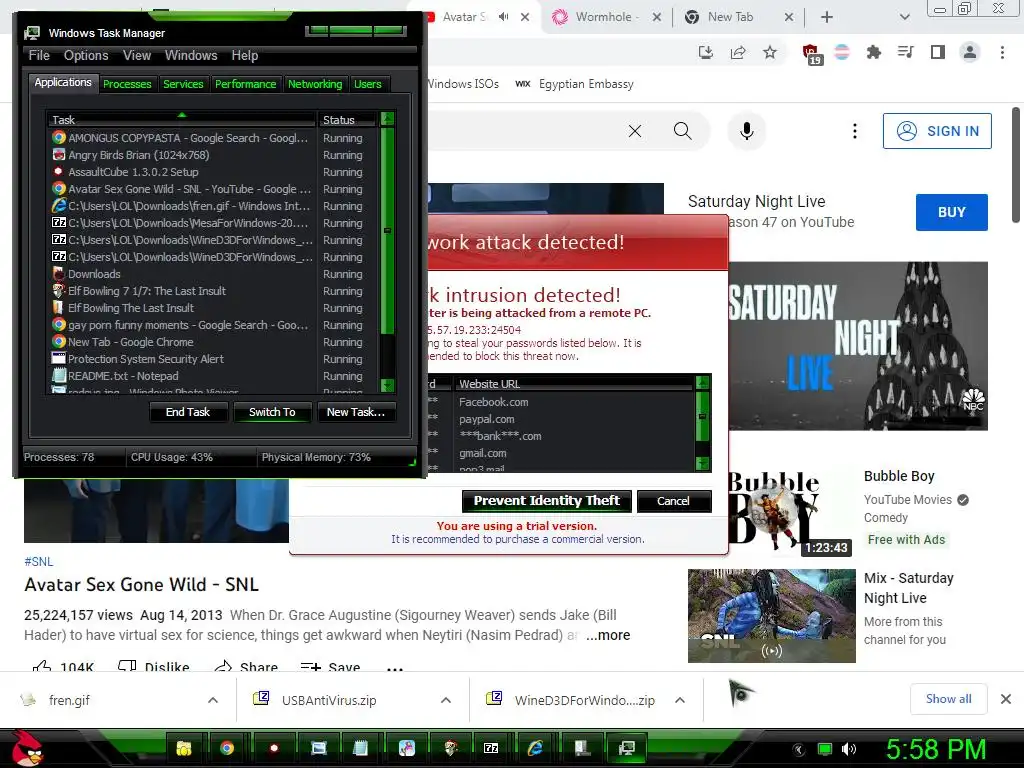1024x768 pixels.
Task: Open the Chrome three-dot menu
Action: click(x=1002, y=52)
